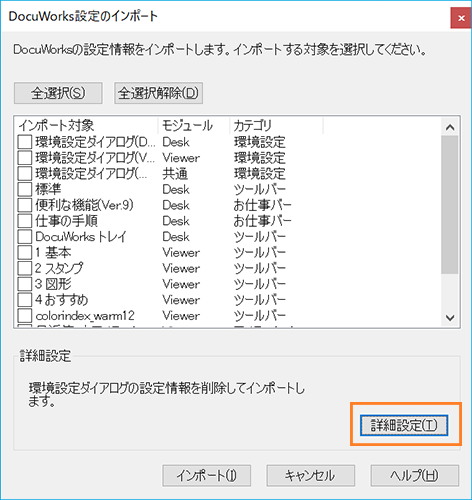Open 詳細設定(T) button
The height and width of the screenshot is (500, 472).
(404, 425)
